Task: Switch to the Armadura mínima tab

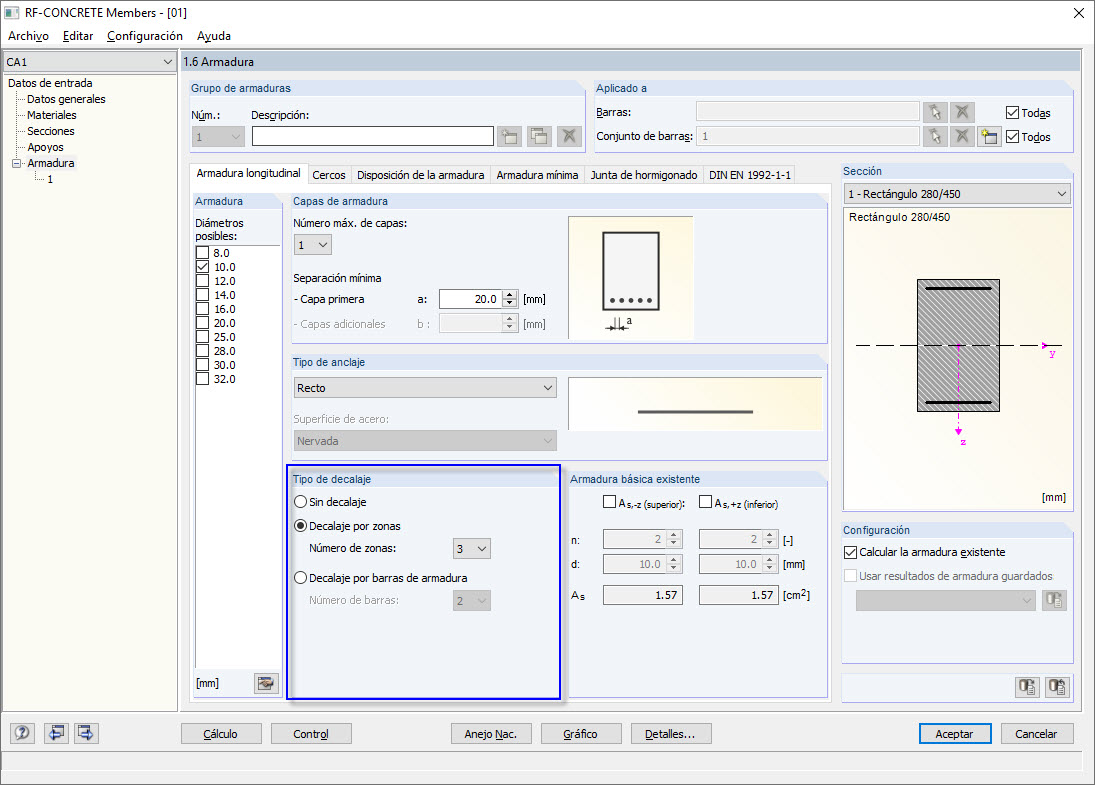Action: pyautogui.click(x=537, y=175)
